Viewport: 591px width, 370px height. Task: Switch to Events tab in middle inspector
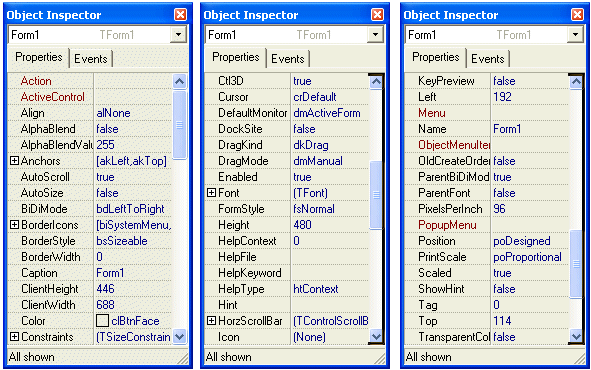point(288,59)
